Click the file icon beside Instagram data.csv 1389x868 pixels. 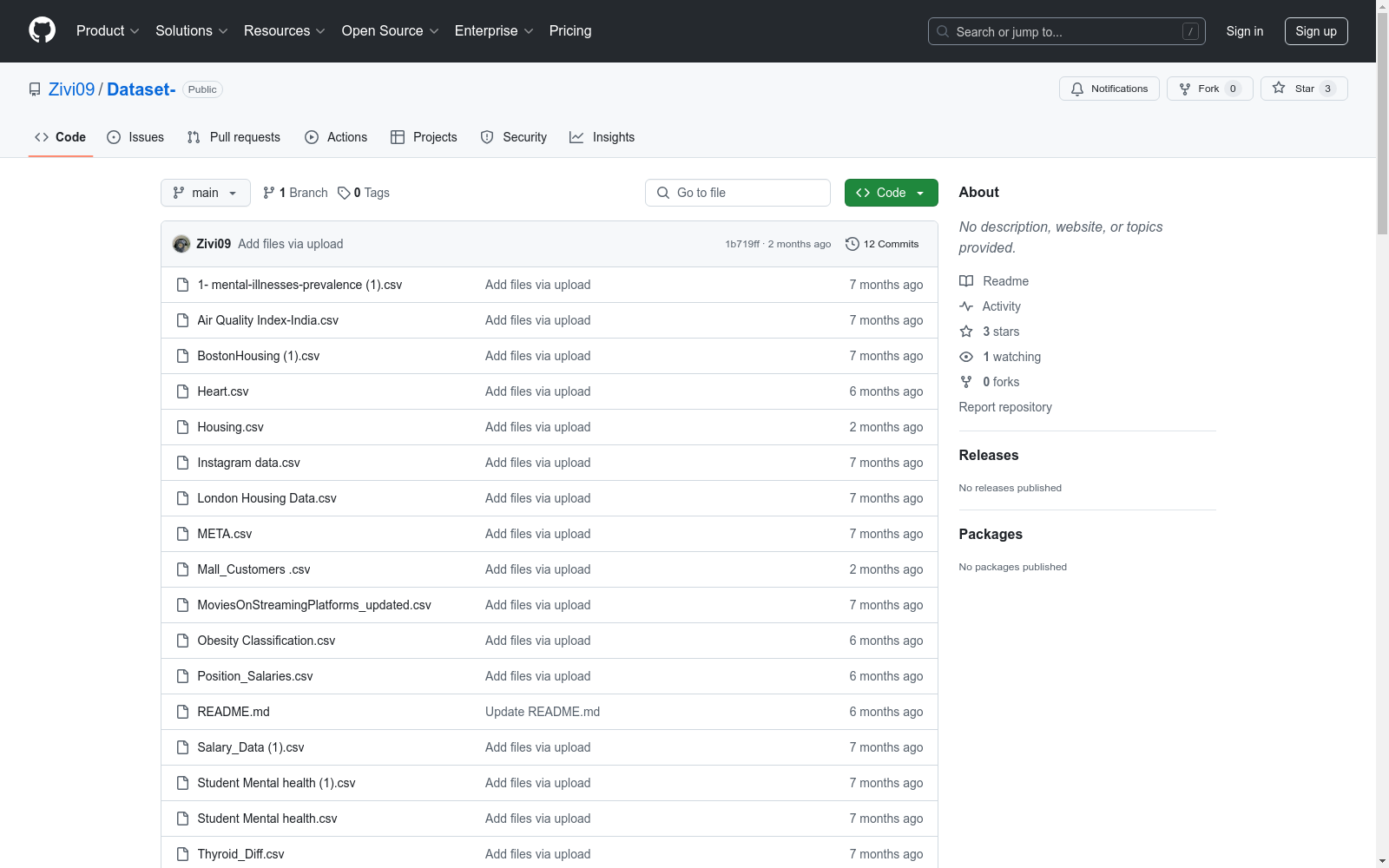click(182, 463)
